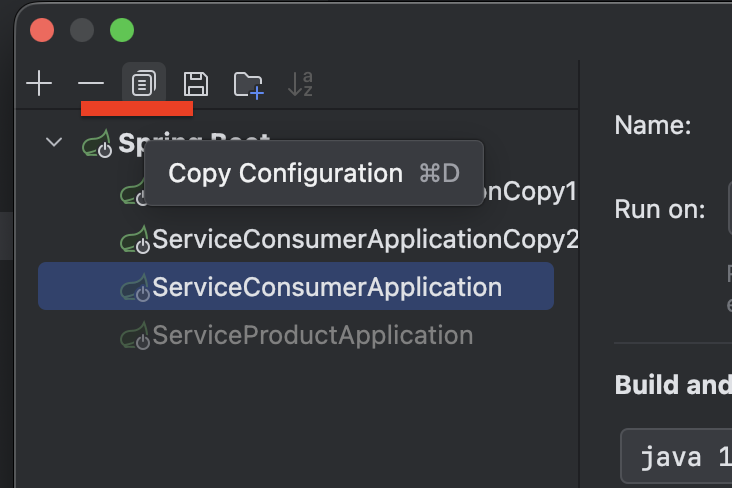Remove the selected configuration with minus button

pos(91,84)
